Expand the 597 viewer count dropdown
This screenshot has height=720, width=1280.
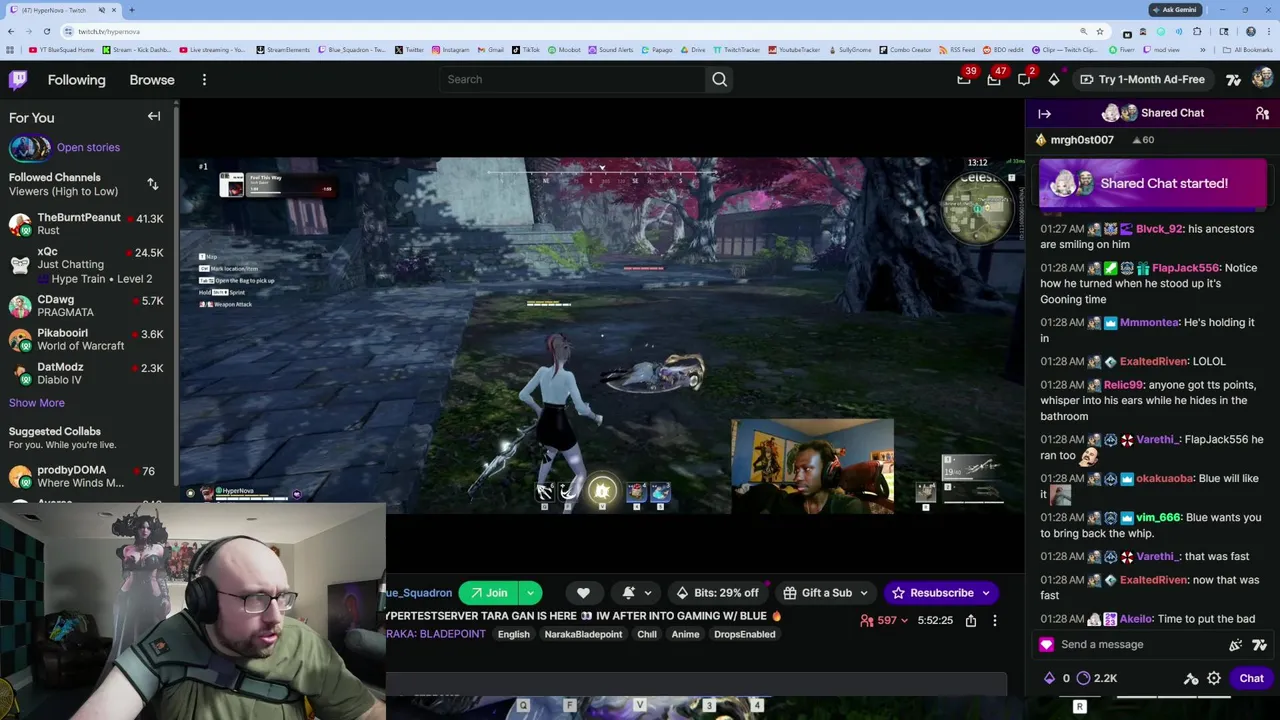pyautogui.click(x=884, y=621)
